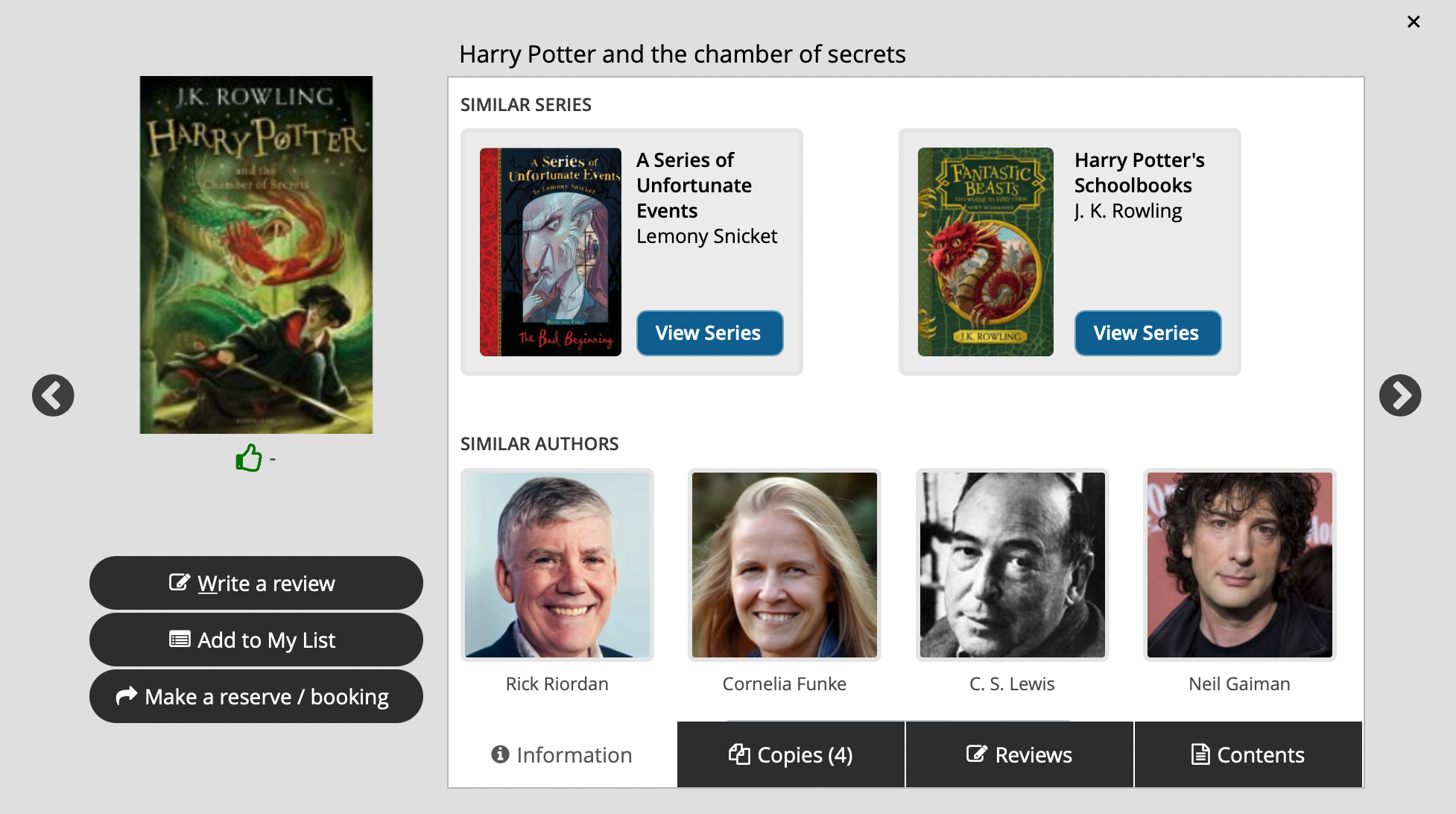Screen dimensions: 1456x814
Task: Open the Information tab
Action: tap(563, 754)
